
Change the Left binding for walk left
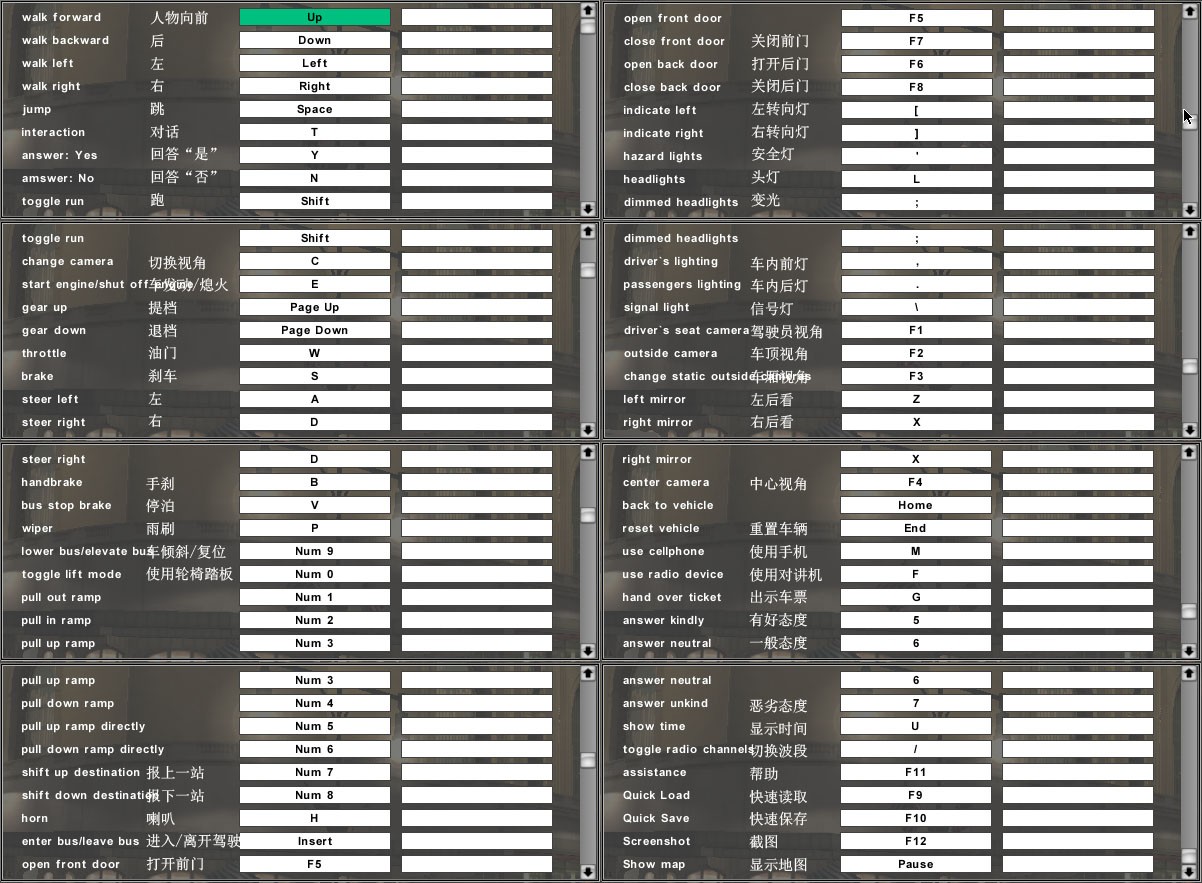[315, 63]
